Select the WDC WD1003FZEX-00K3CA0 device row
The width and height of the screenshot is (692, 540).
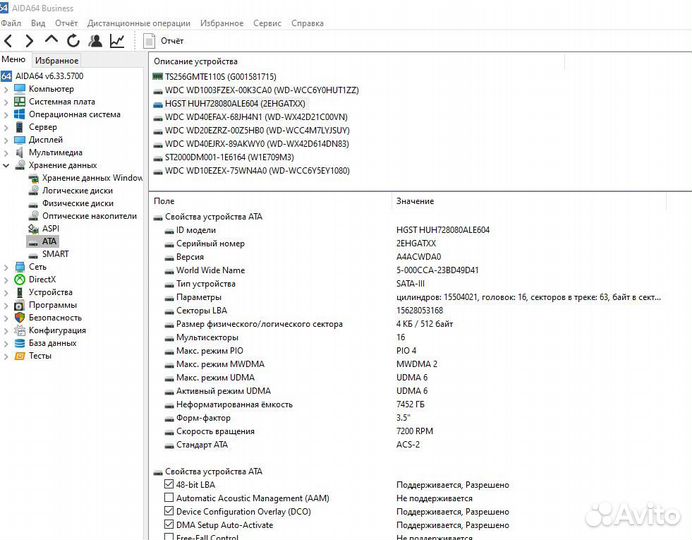[x=262, y=90]
